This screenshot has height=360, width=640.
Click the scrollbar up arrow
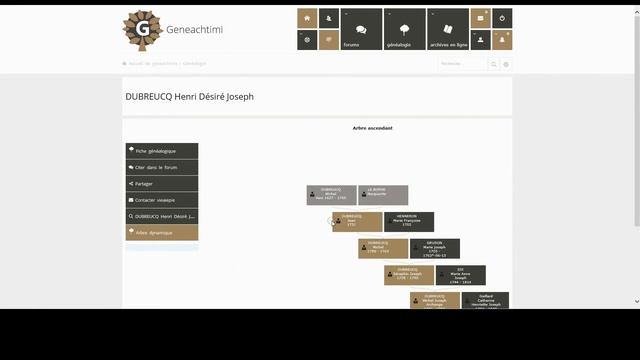click(637, 12)
